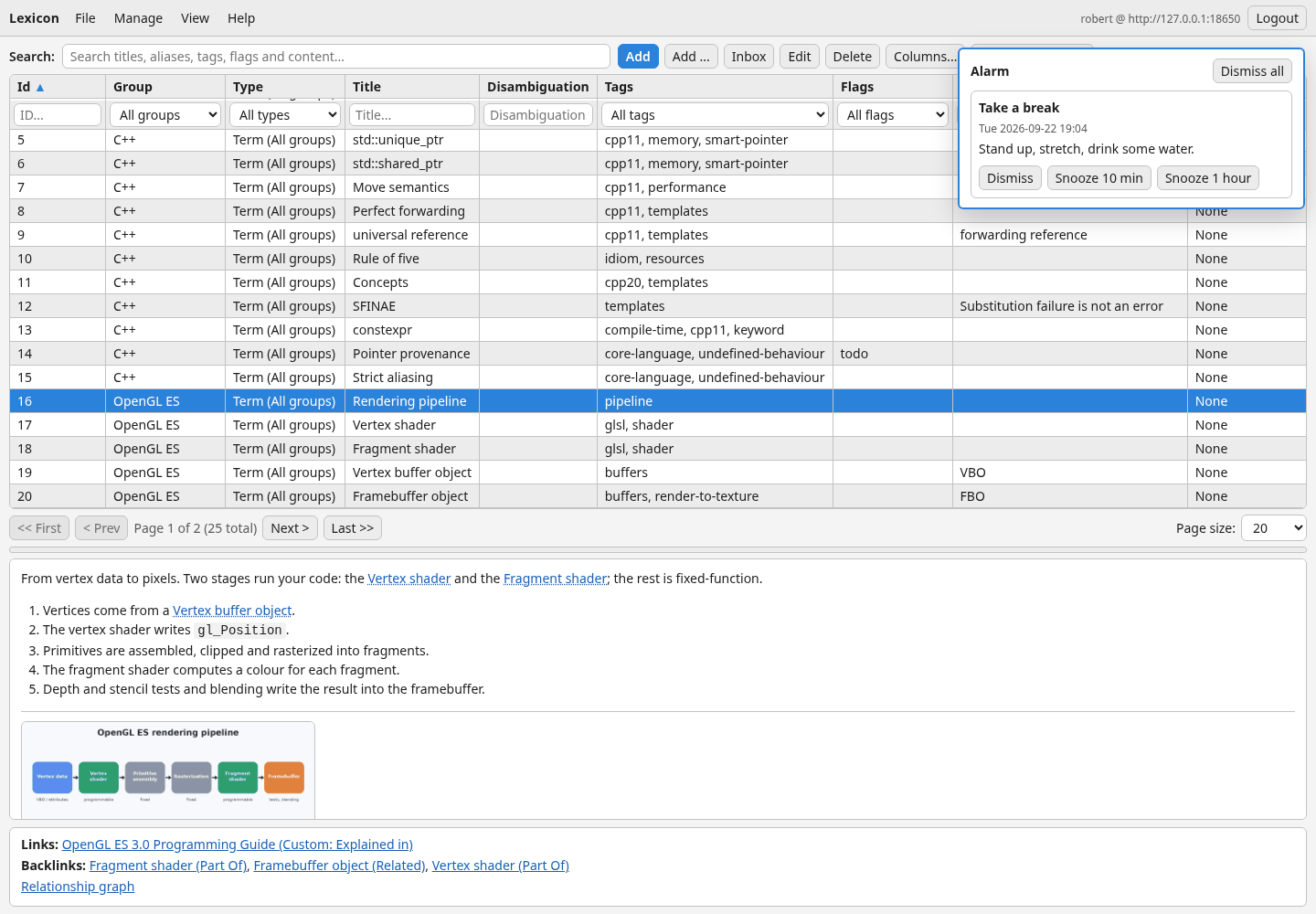Image resolution: width=1316 pixels, height=914 pixels.
Task: Go to the Next page
Action: coord(290,528)
